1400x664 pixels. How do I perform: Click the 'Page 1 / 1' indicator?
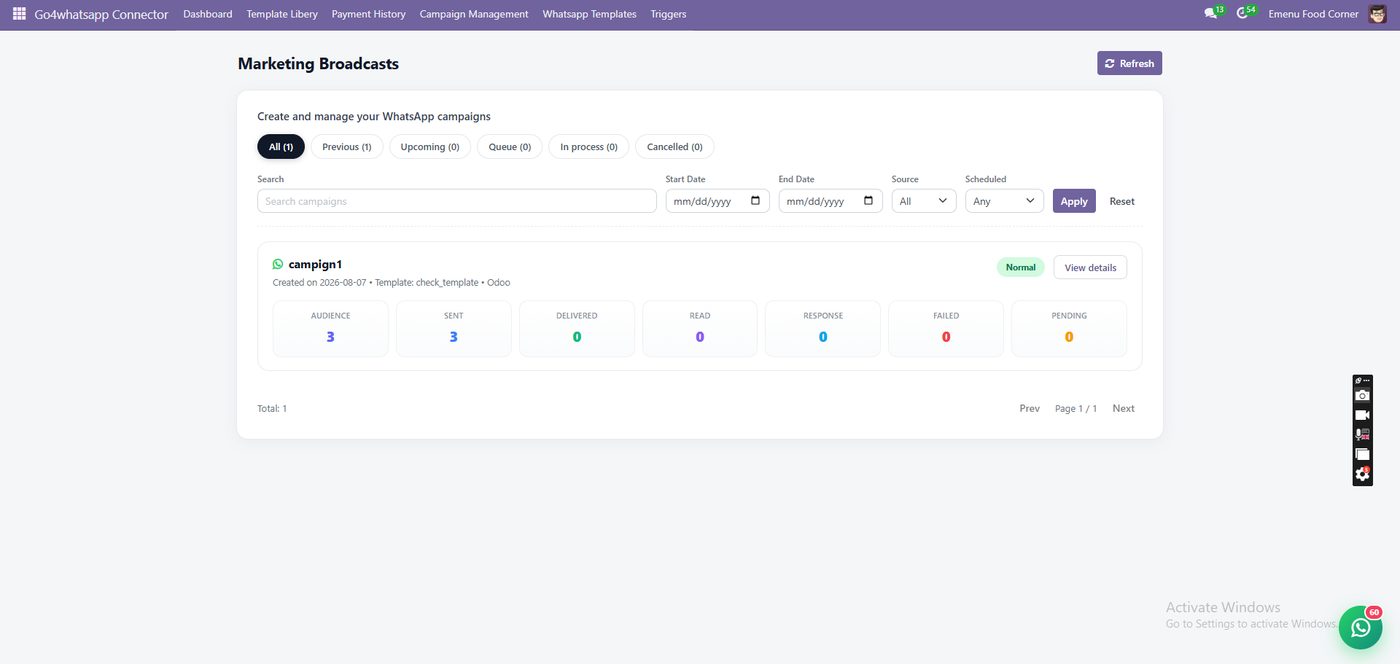[1076, 408]
